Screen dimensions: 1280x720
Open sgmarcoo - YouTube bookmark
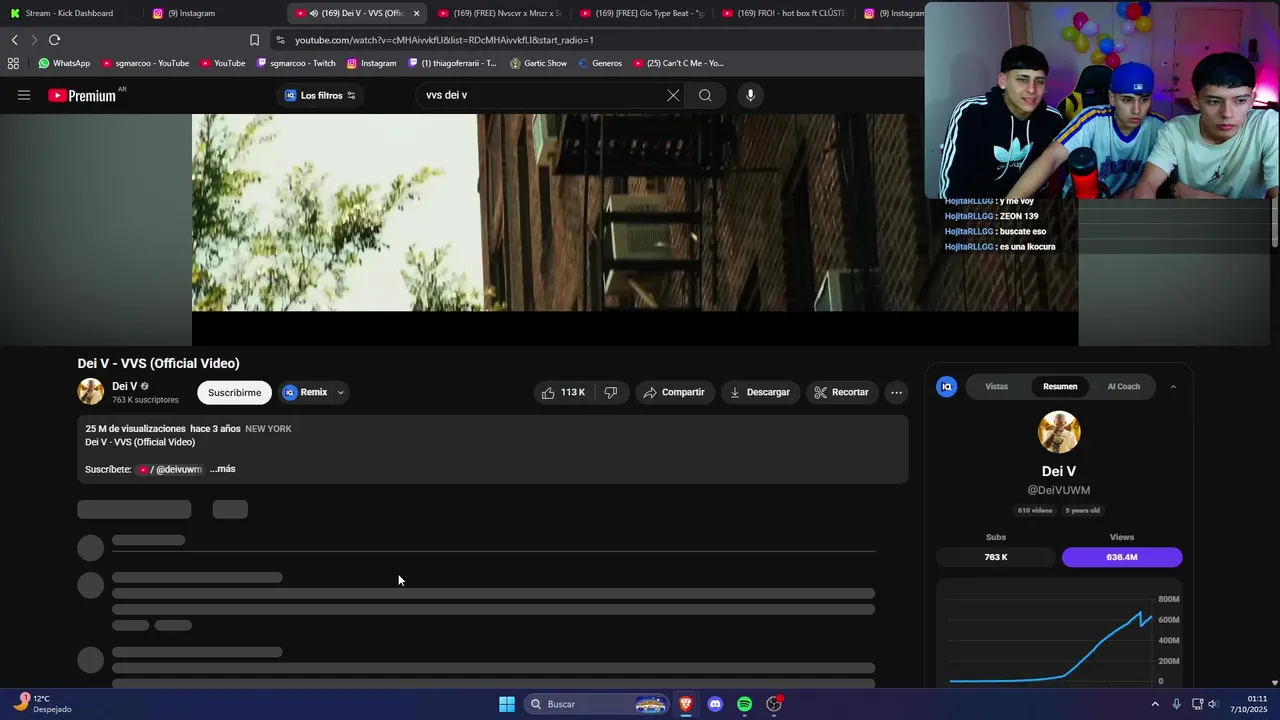(145, 63)
